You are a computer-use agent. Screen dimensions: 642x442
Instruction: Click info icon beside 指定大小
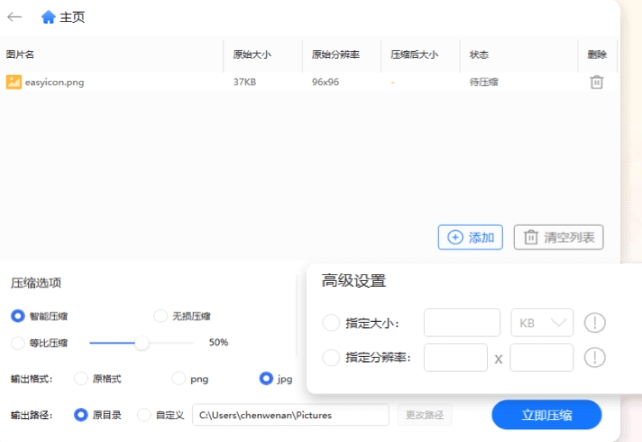pyautogui.click(x=595, y=323)
